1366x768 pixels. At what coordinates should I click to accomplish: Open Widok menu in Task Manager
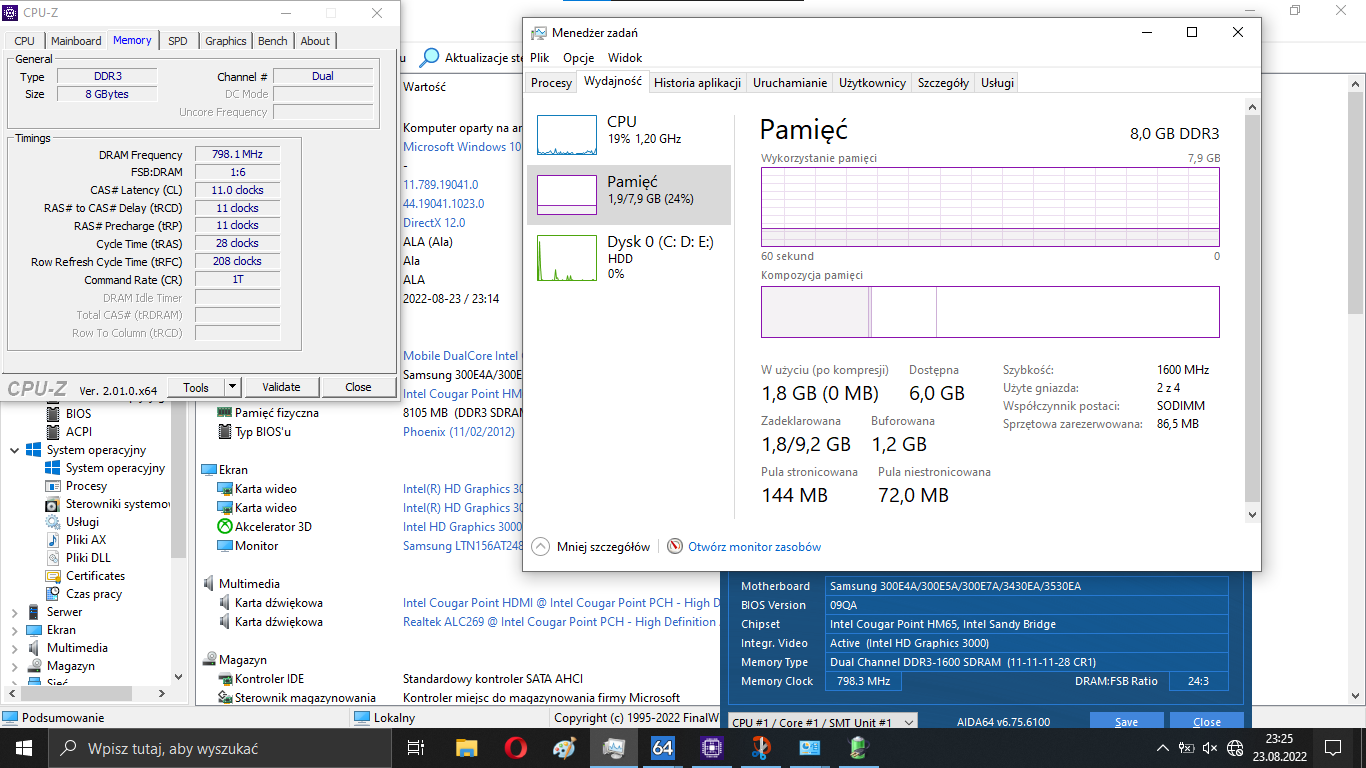tap(625, 58)
